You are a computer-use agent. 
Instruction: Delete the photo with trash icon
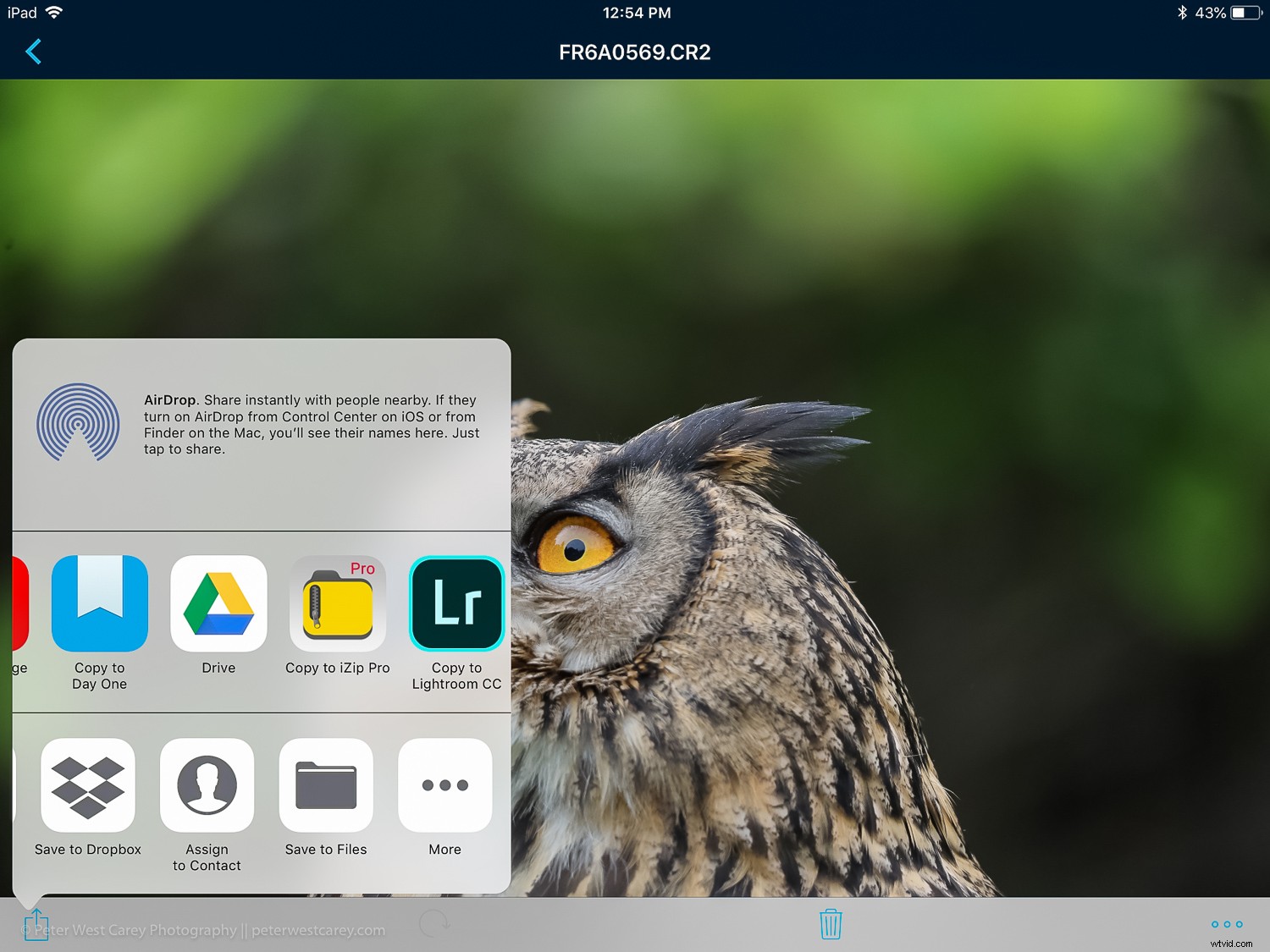831,923
